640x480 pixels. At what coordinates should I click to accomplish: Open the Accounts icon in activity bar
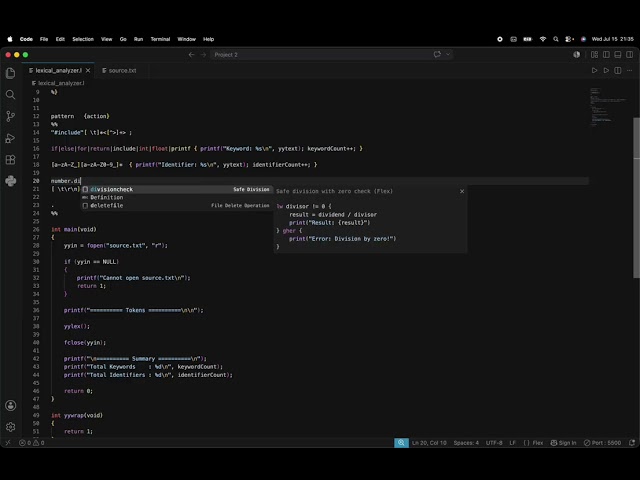11,405
